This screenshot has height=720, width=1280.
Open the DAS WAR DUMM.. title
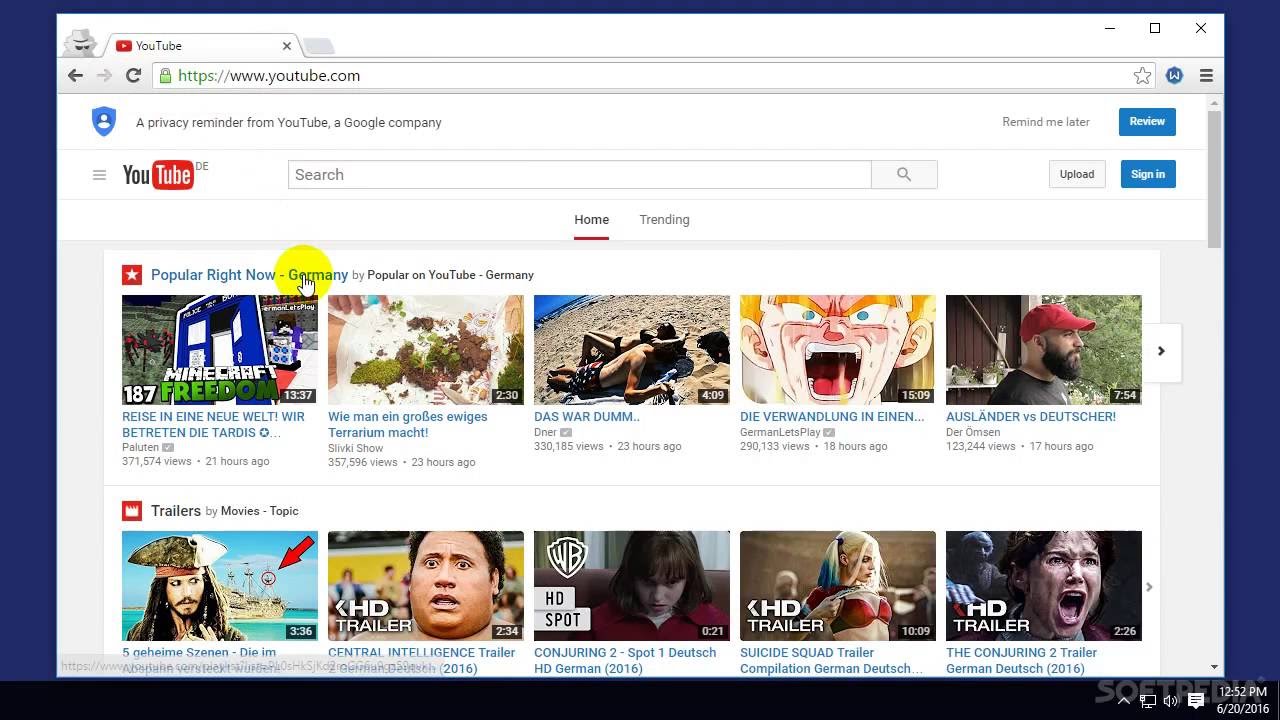pos(587,417)
